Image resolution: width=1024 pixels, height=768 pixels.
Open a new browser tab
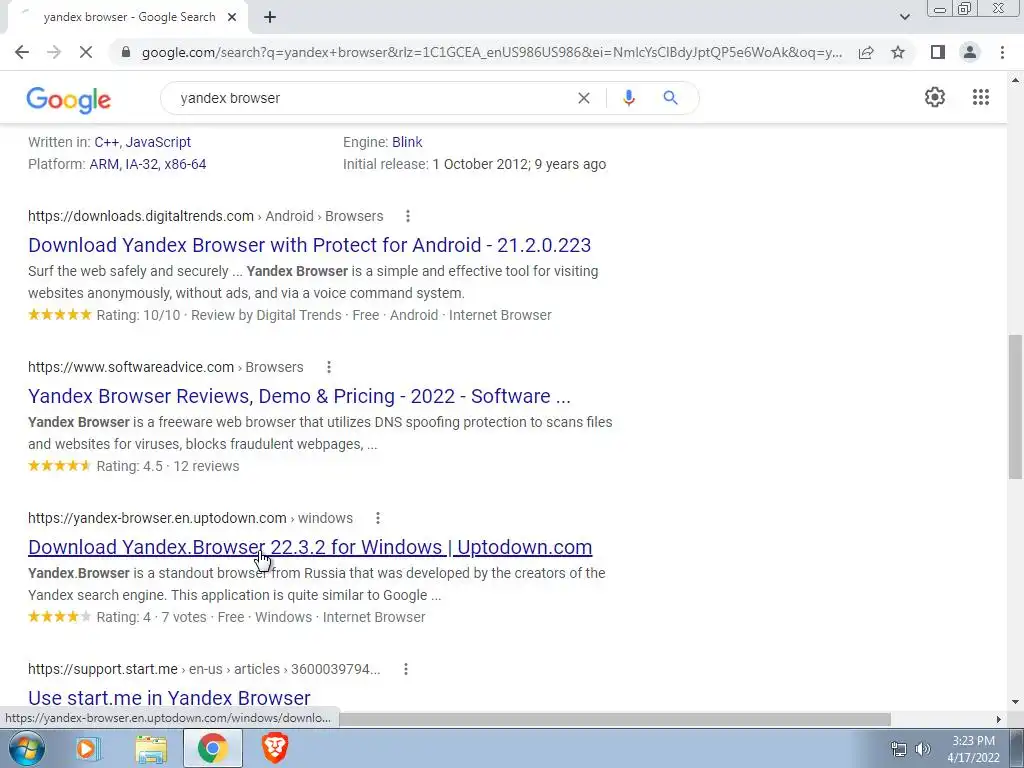point(270,18)
